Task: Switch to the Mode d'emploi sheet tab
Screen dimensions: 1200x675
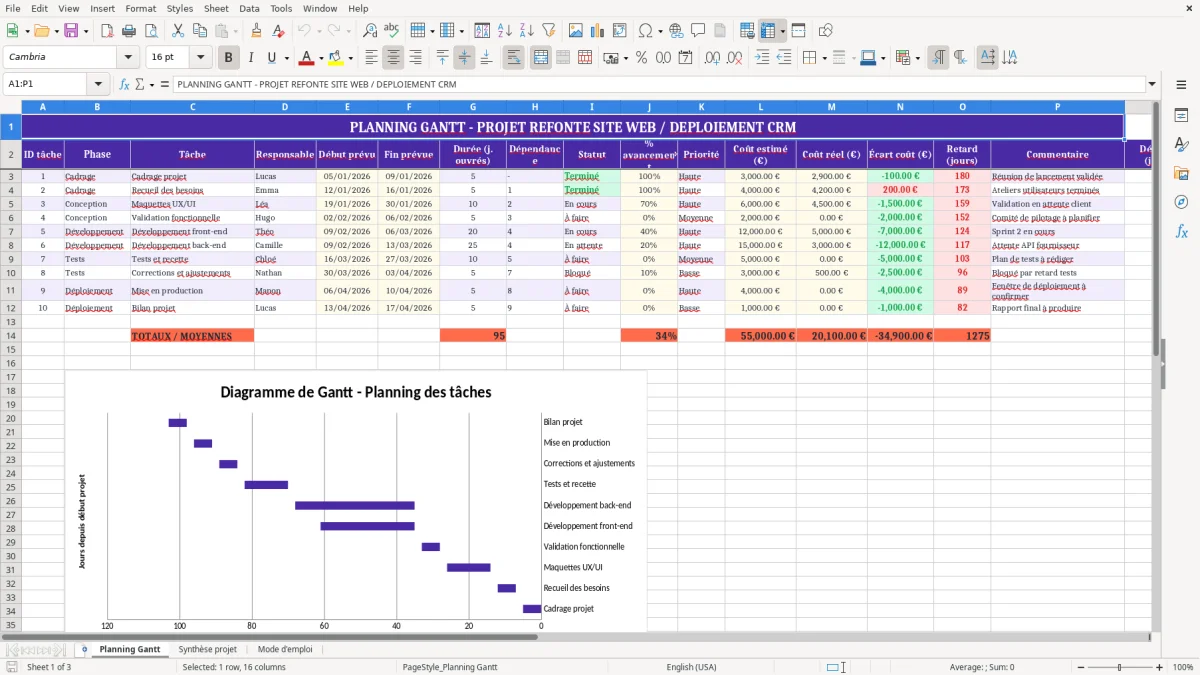Action: (x=285, y=649)
